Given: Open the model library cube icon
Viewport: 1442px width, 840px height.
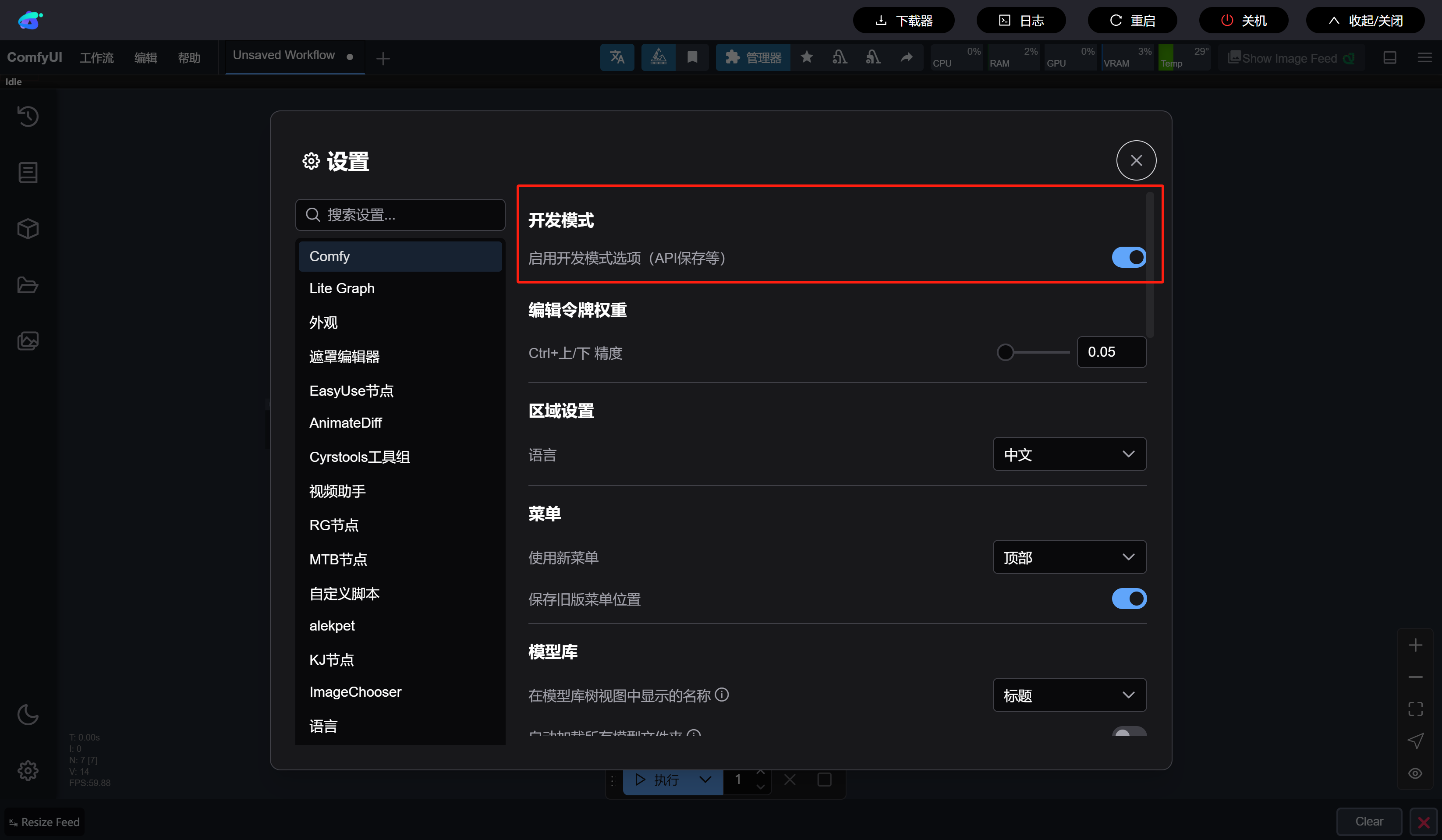Looking at the screenshot, I should 28,228.
